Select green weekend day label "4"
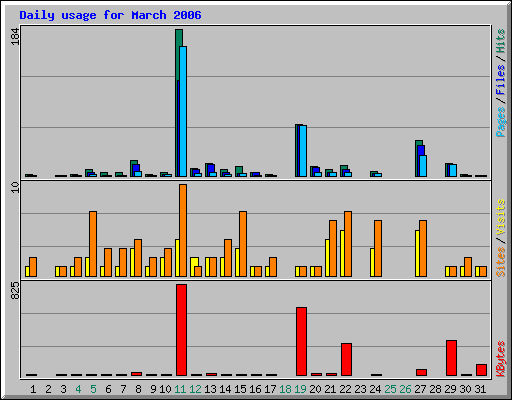 [78, 389]
